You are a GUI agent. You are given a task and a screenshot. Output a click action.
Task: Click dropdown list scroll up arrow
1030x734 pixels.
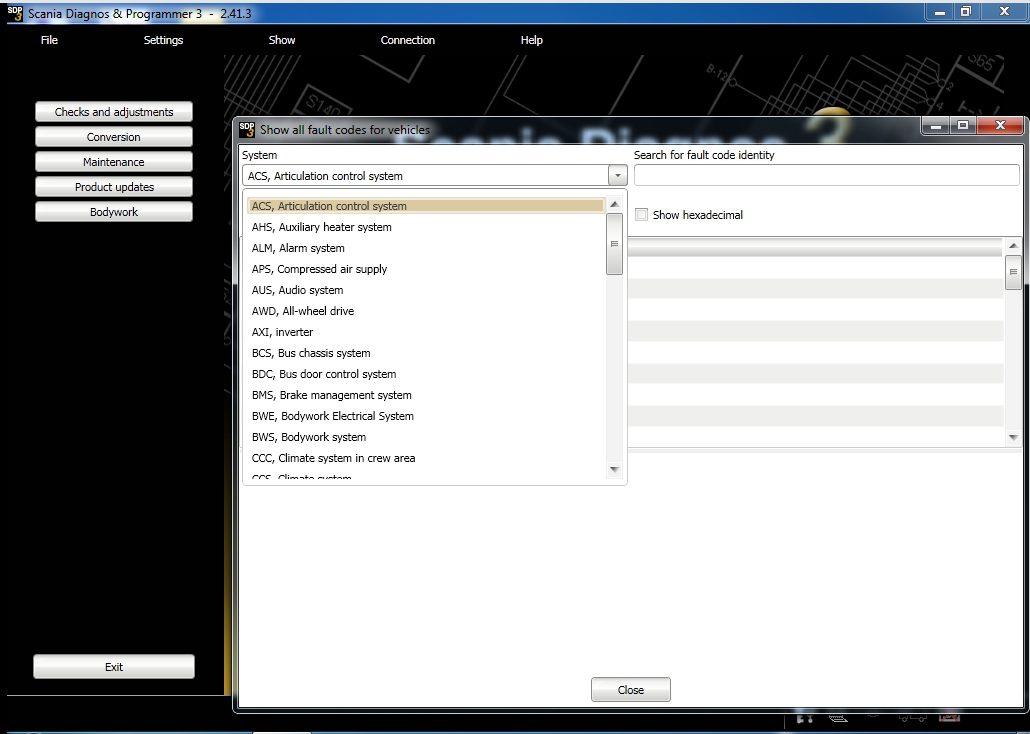pyautogui.click(x=614, y=204)
